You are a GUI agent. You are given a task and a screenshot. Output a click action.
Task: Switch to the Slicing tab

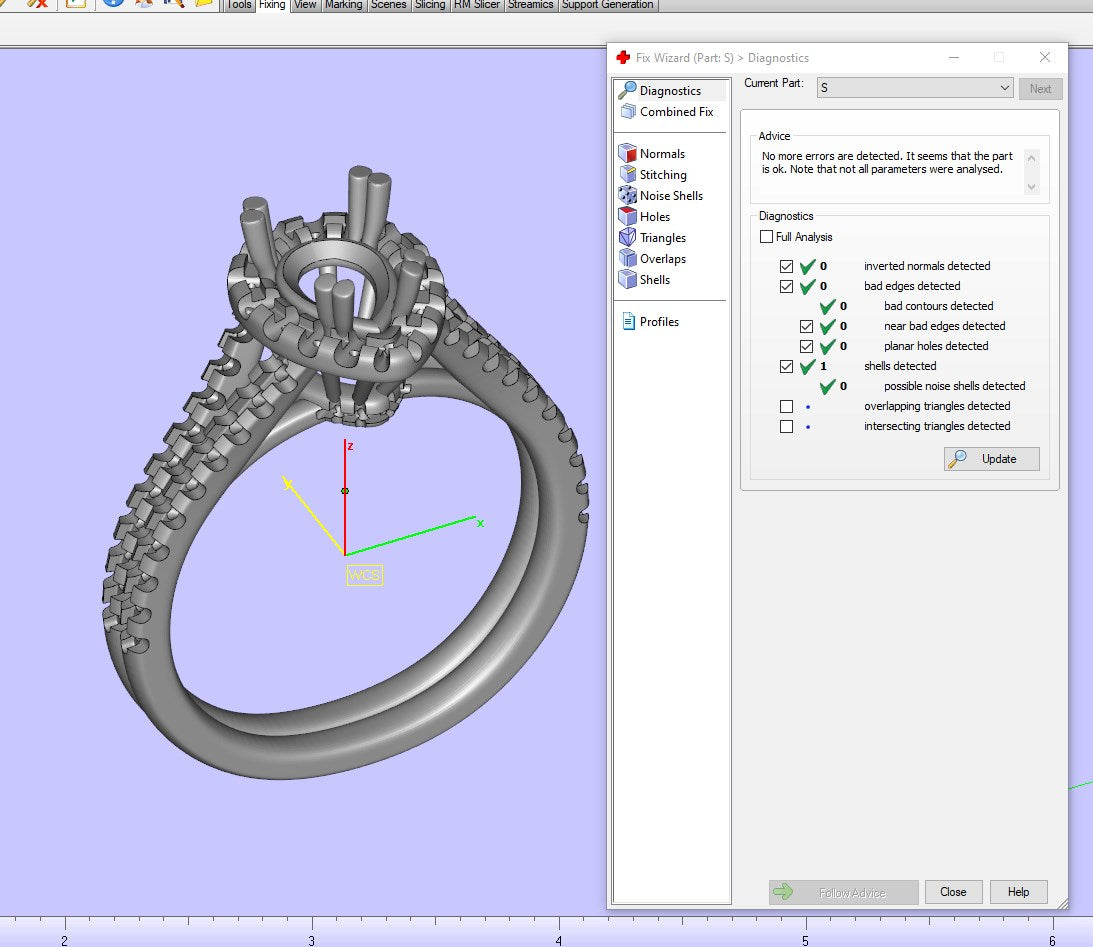[430, 5]
